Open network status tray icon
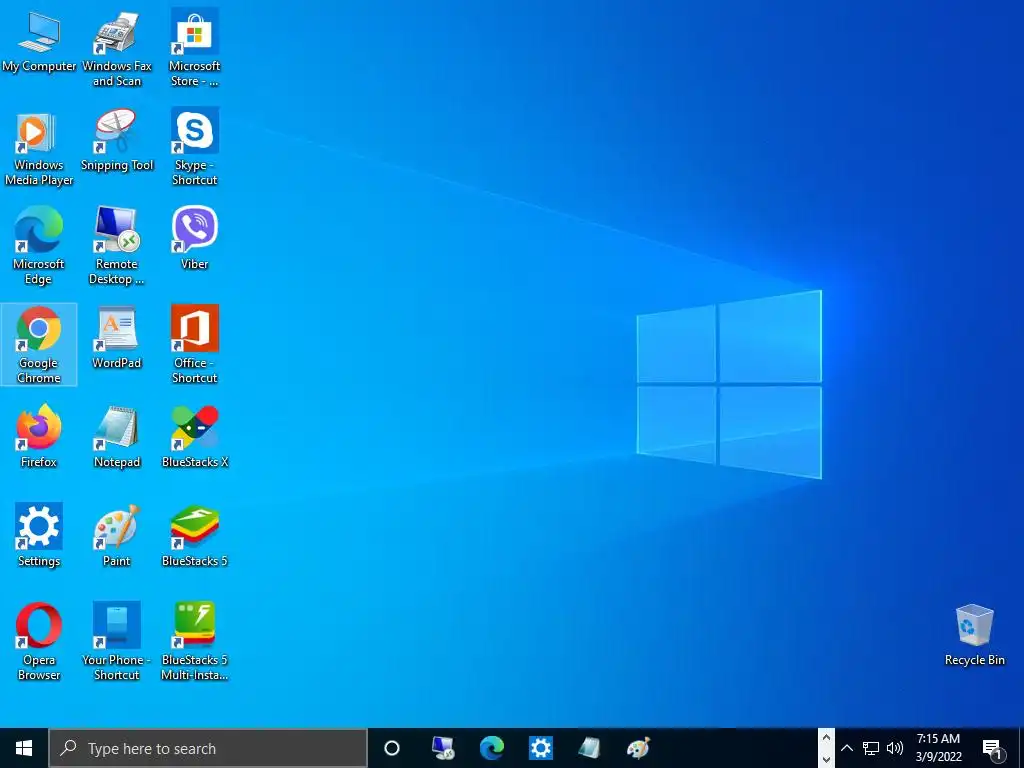This screenshot has width=1024, height=768. pyautogui.click(x=871, y=748)
